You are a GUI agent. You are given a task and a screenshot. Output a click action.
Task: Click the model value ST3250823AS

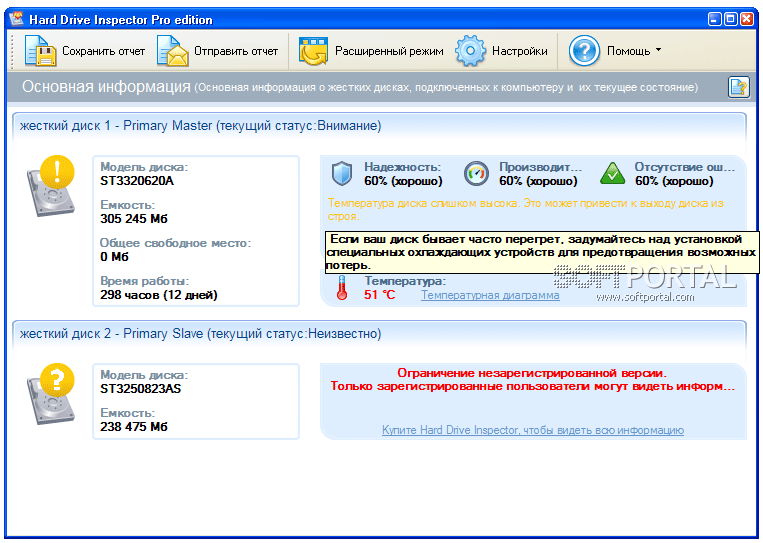pos(141,389)
